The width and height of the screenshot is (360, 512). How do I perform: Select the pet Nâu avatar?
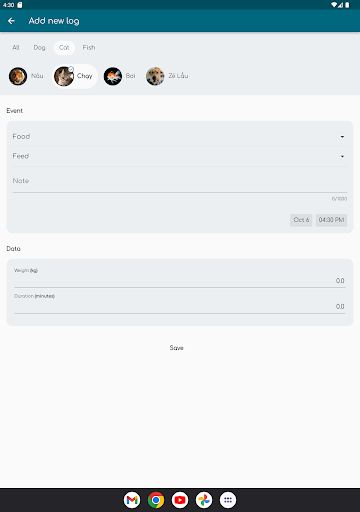(x=18, y=76)
